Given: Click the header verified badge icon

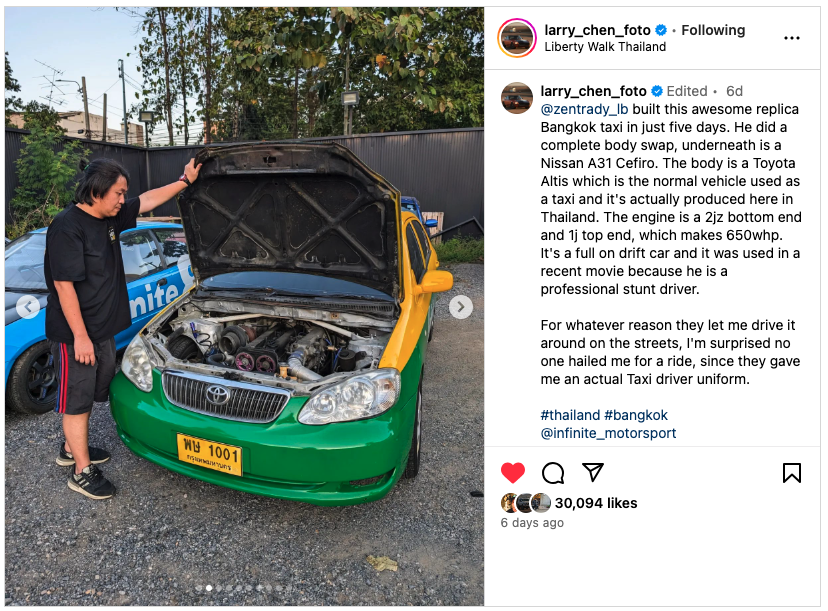Looking at the screenshot, I should point(661,30).
